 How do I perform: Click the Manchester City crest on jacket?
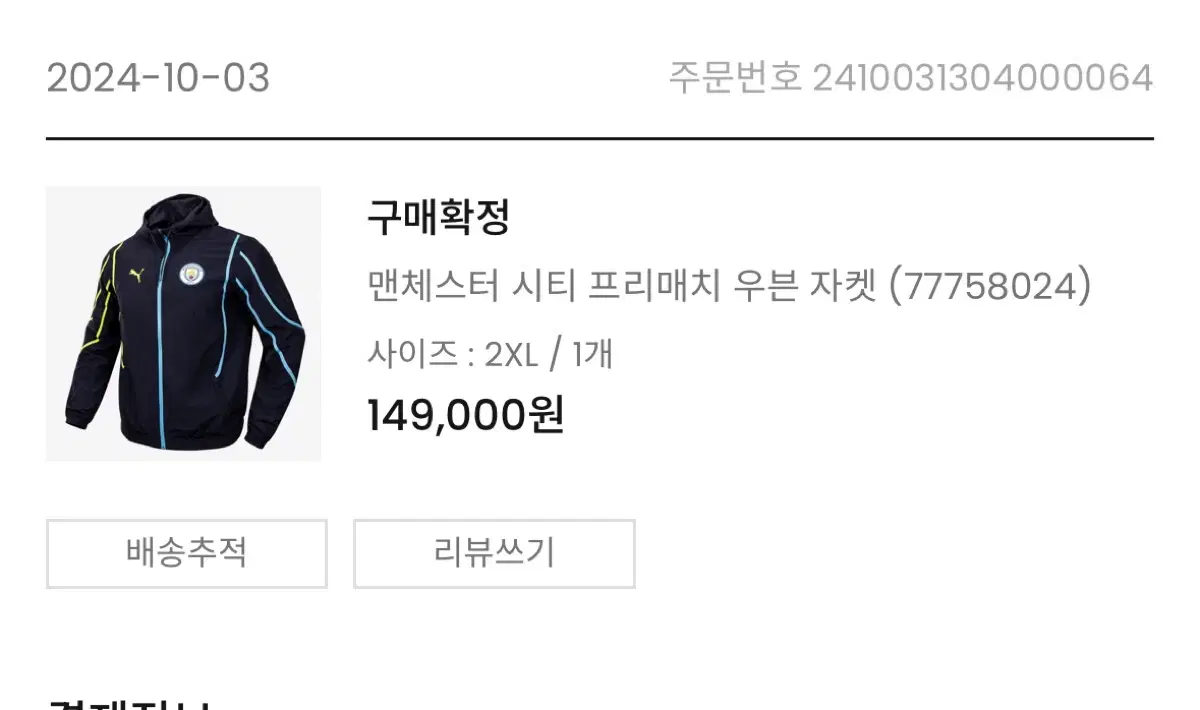coord(190,273)
